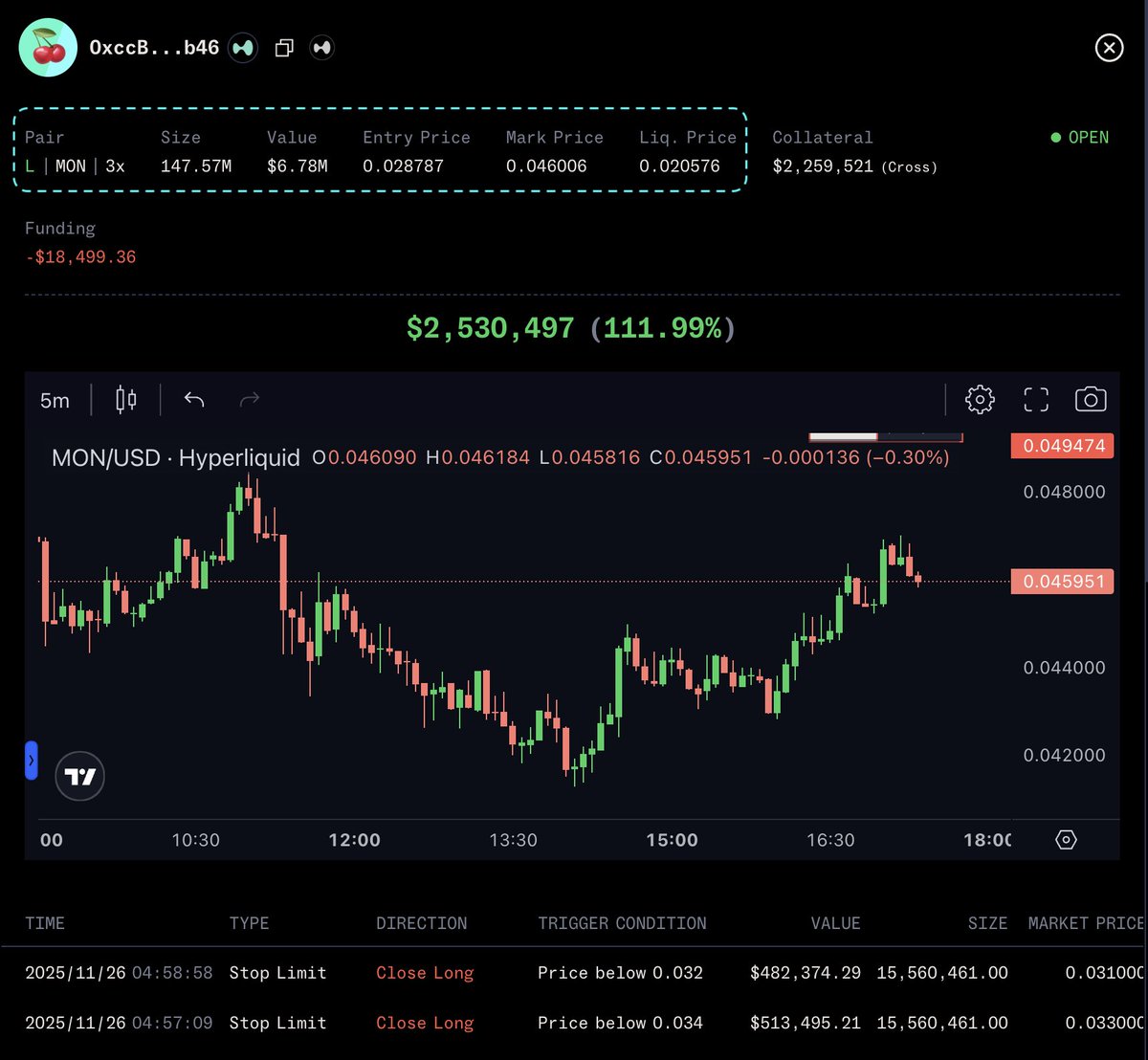Screen dimensions: 1148x1060
Task: Click the trigger Price below 0.032
Action: 620,973
